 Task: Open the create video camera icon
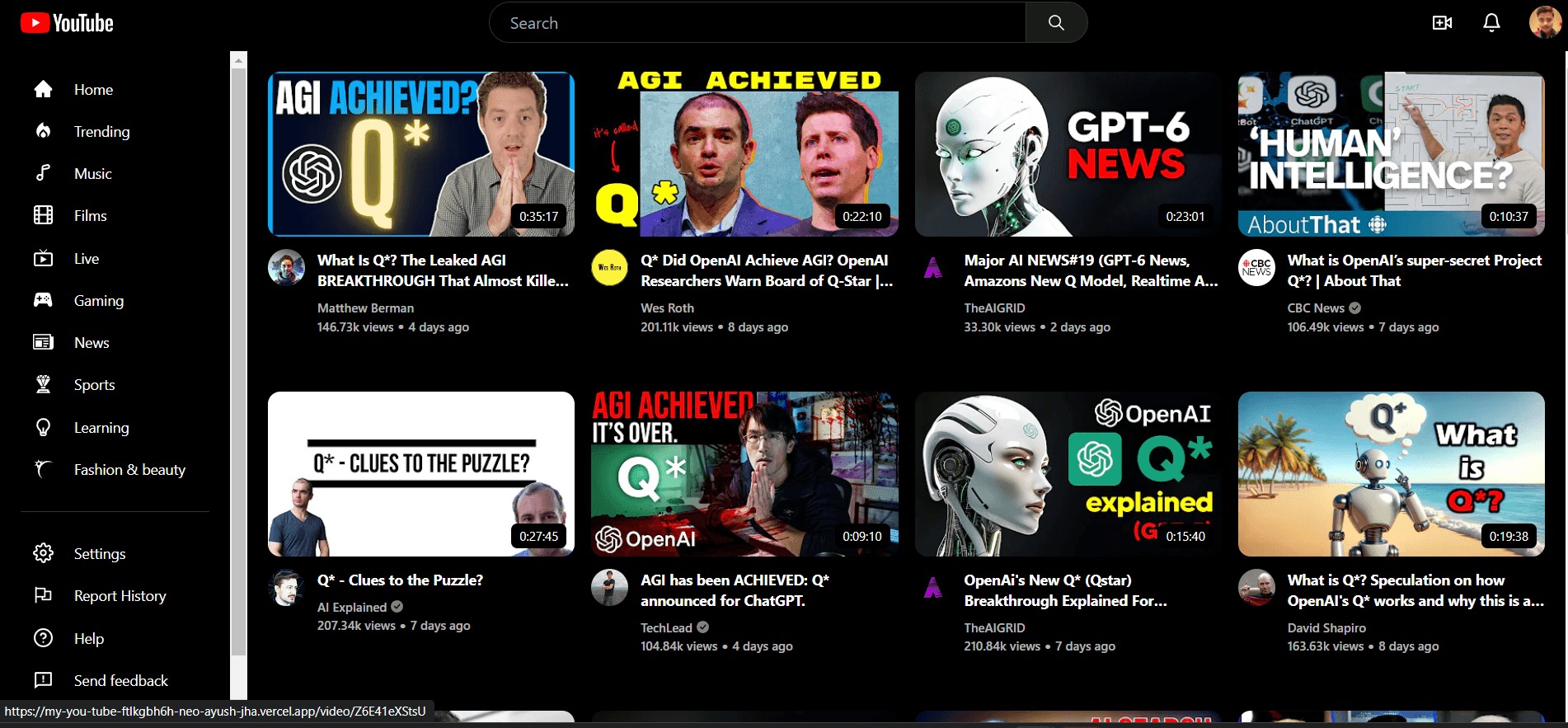click(1442, 23)
